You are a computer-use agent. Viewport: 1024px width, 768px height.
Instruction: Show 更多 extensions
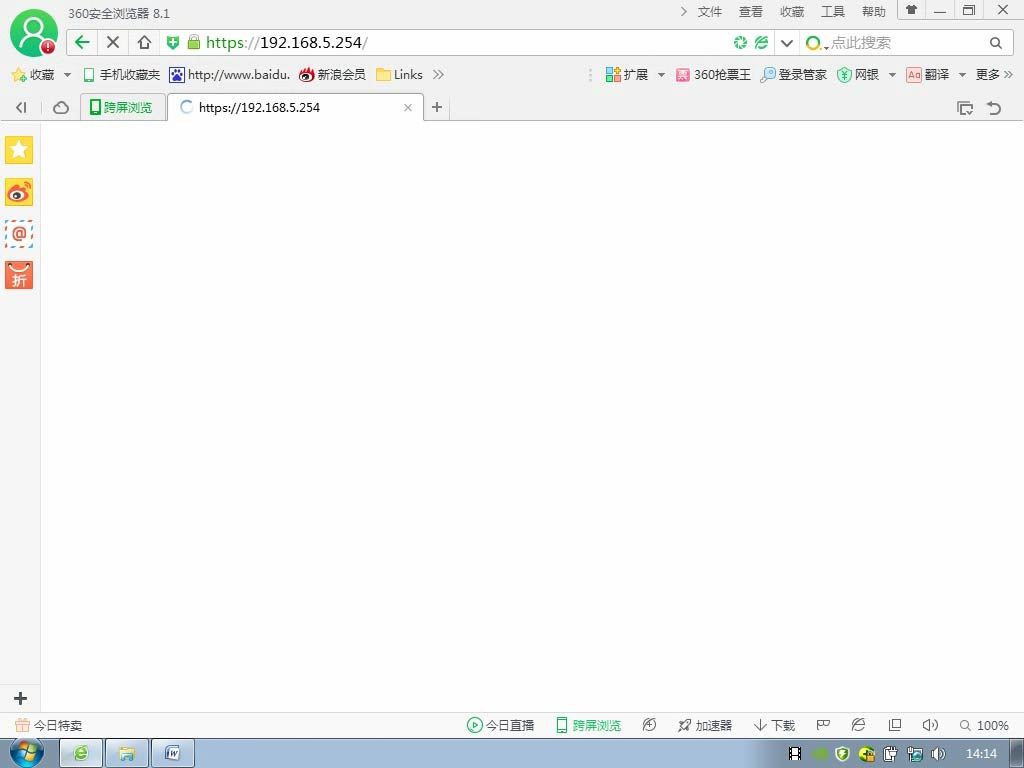pyautogui.click(x=994, y=74)
